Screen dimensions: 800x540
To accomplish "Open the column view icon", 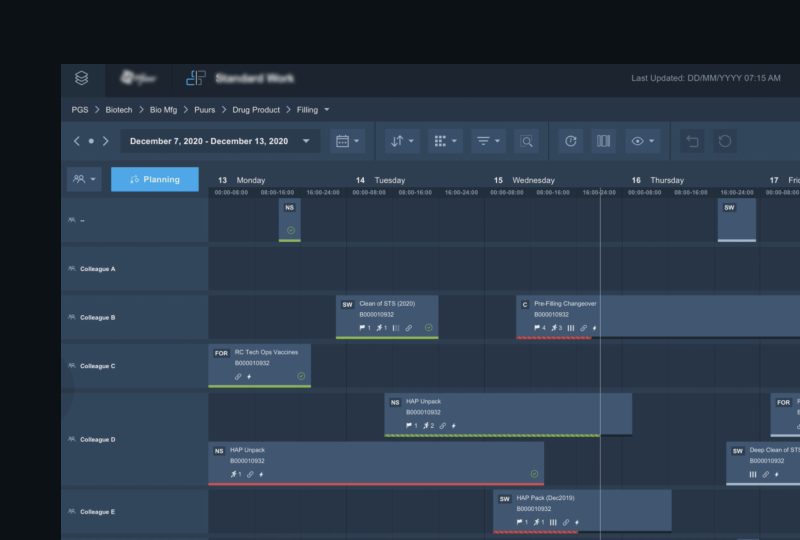I will coord(603,141).
